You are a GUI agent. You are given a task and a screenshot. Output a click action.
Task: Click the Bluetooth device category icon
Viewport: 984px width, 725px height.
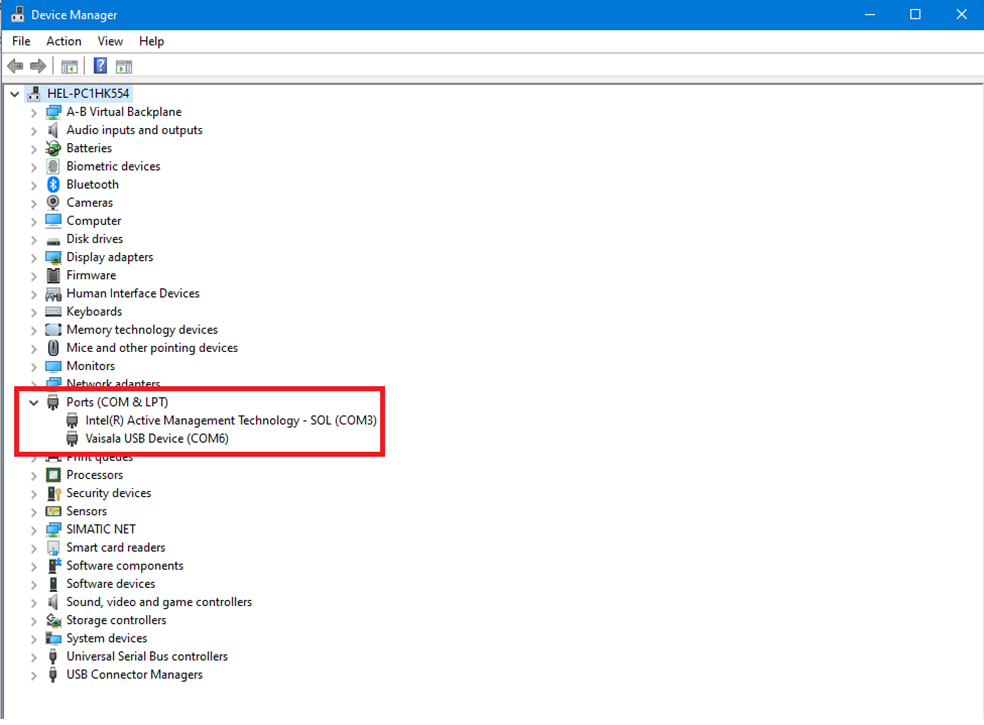coord(54,185)
